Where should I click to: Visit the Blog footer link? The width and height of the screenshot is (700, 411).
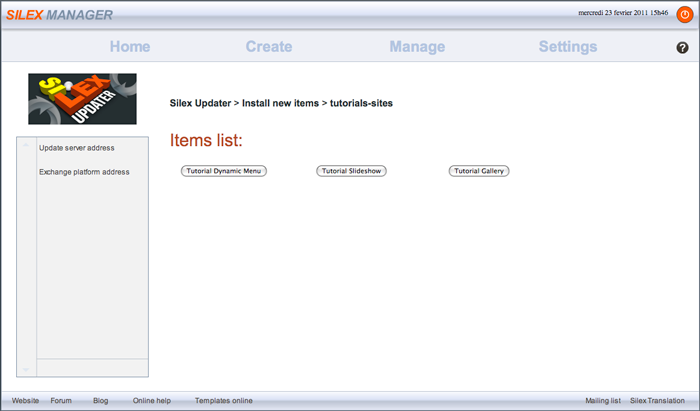click(100, 401)
